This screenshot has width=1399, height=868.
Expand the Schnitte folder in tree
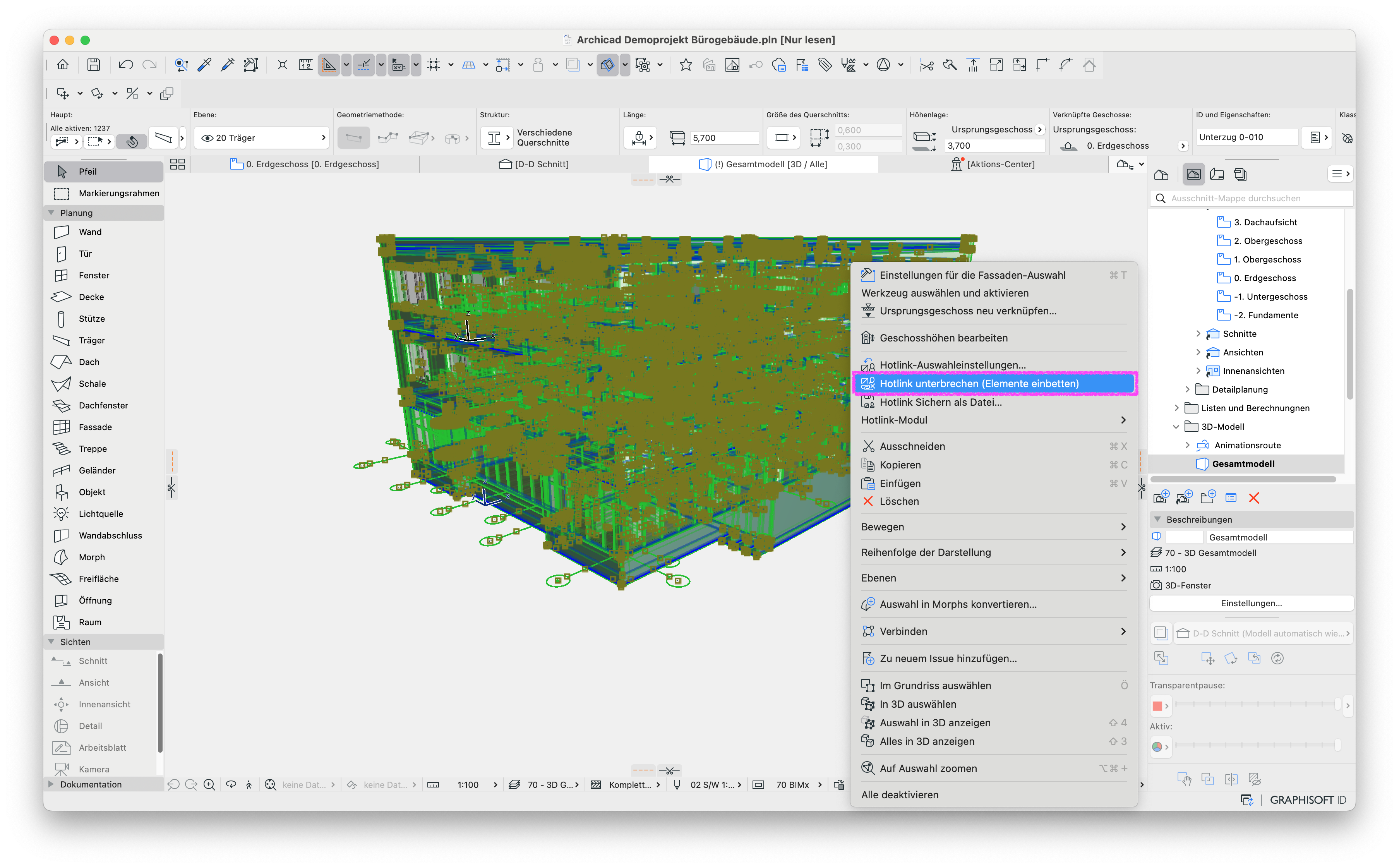[x=1198, y=334]
